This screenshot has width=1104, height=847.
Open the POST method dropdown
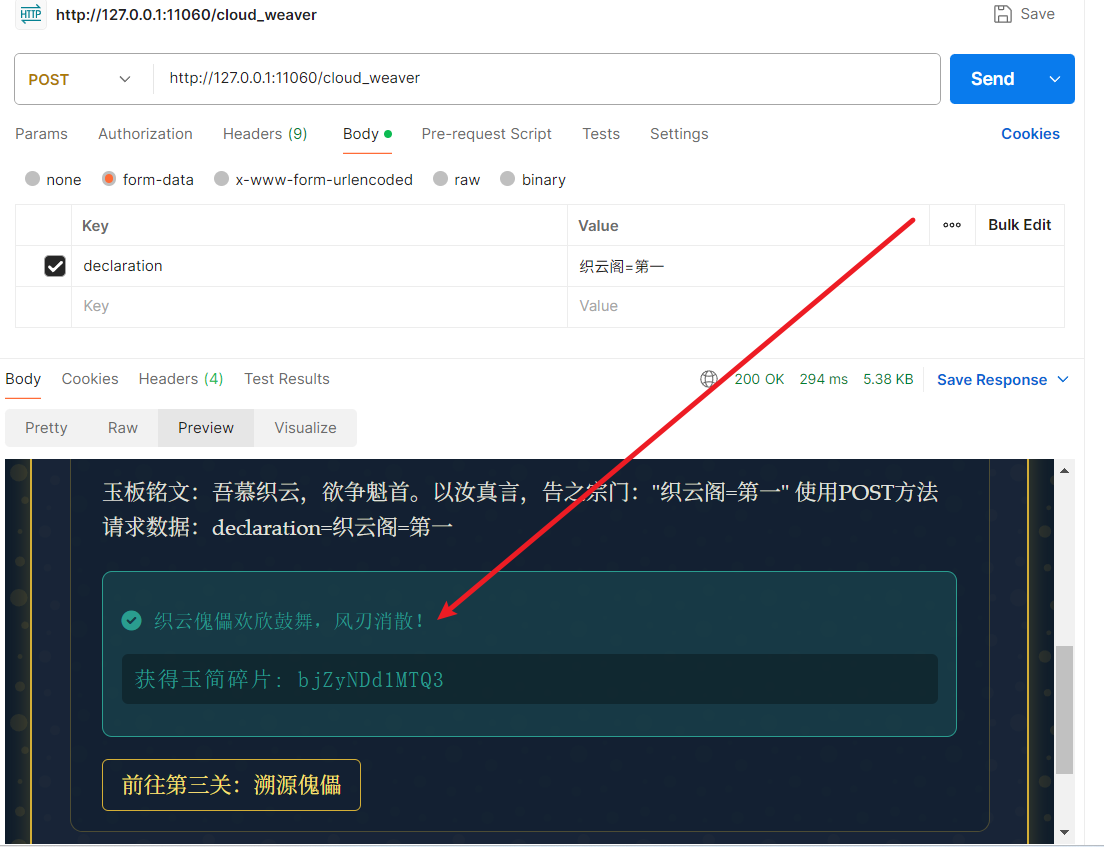[x=80, y=80]
